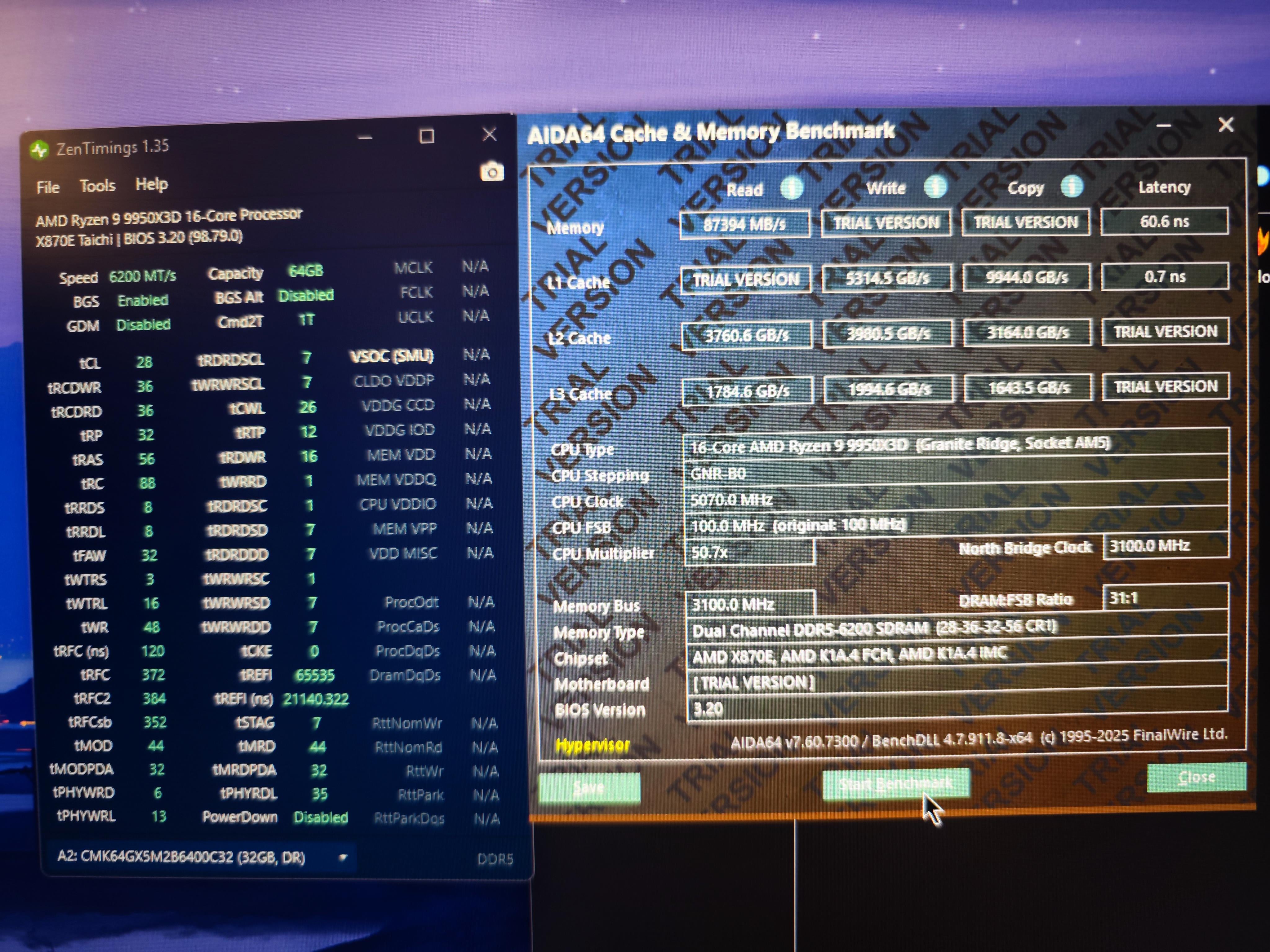Close the ZenTimings window
Viewport: 1270px width, 952px height.
489,134
